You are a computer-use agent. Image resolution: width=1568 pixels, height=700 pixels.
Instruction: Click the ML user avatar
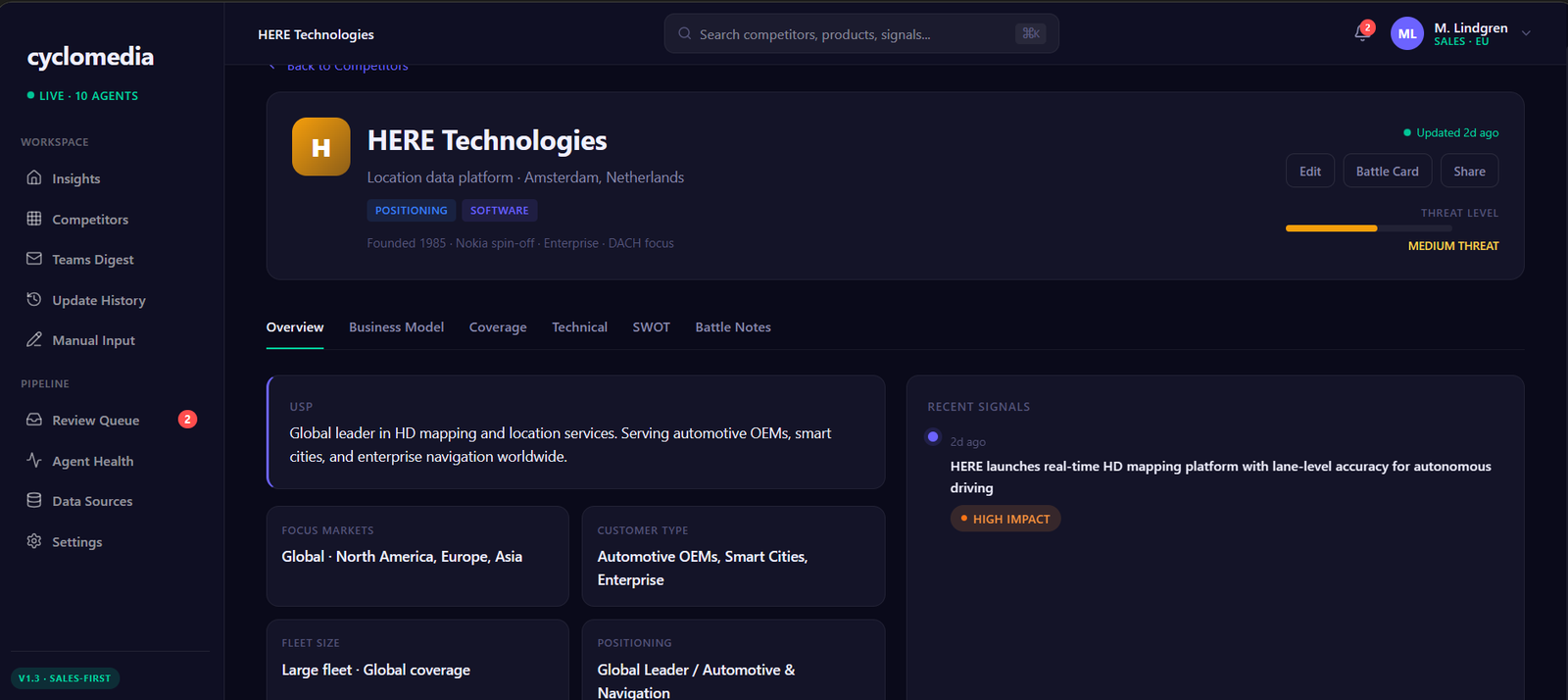(1407, 33)
